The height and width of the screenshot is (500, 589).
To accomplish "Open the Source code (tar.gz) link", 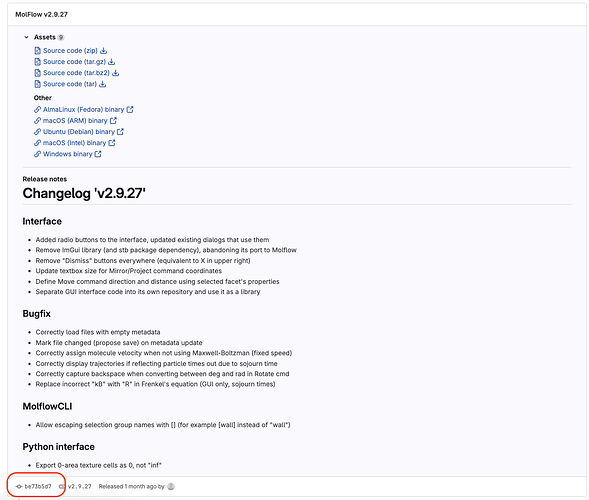I will pos(74,62).
